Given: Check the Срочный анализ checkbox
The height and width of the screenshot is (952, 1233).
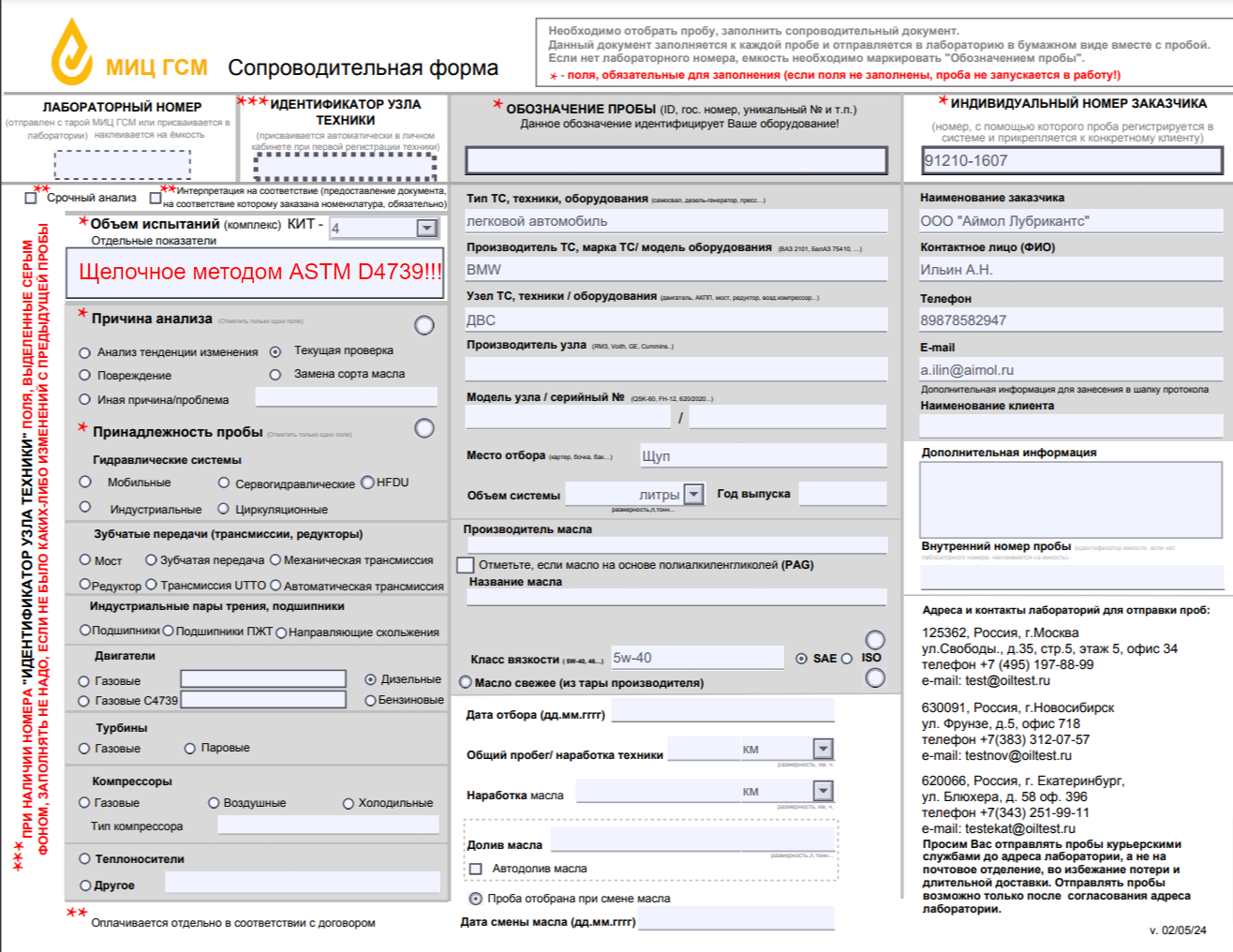Looking at the screenshot, I should point(31,198).
